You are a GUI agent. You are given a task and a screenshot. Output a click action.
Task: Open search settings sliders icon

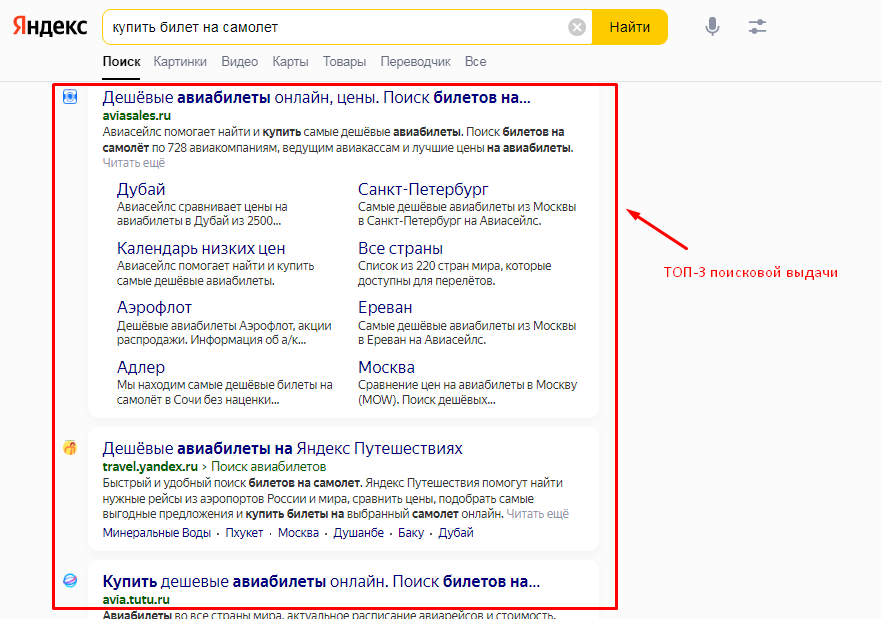757,27
